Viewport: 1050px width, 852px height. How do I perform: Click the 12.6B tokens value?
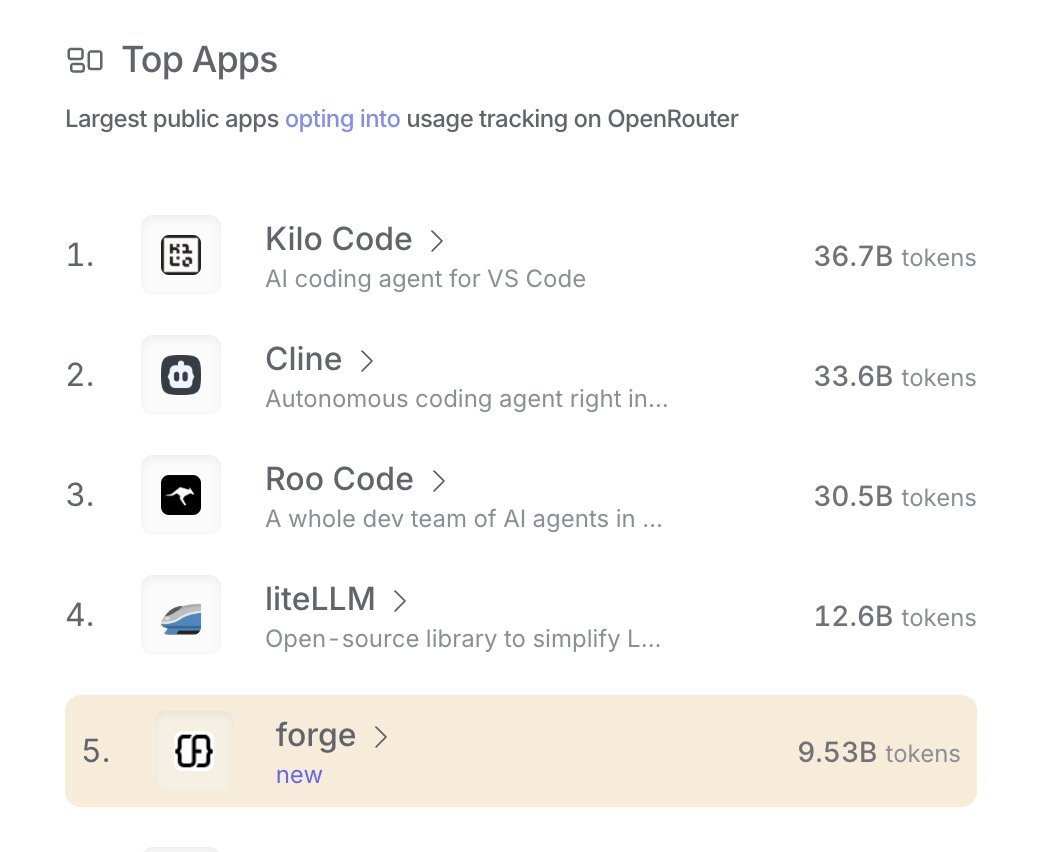(x=895, y=616)
